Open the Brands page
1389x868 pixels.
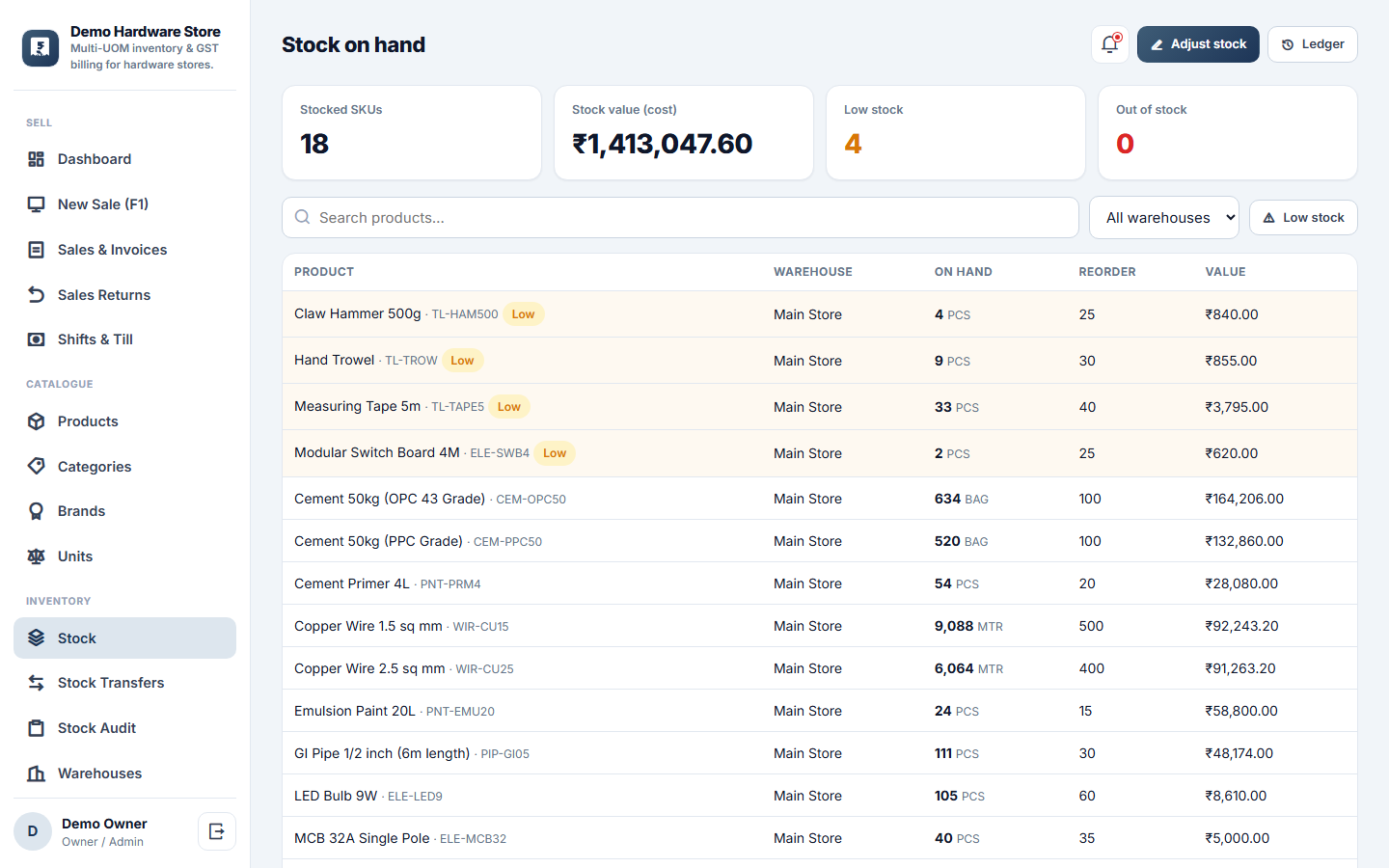(x=124, y=511)
